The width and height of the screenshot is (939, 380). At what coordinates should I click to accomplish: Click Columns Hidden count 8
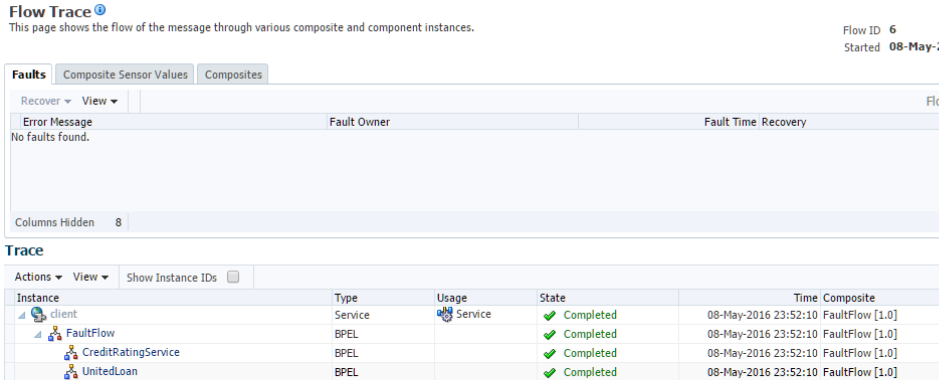tap(119, 223)
